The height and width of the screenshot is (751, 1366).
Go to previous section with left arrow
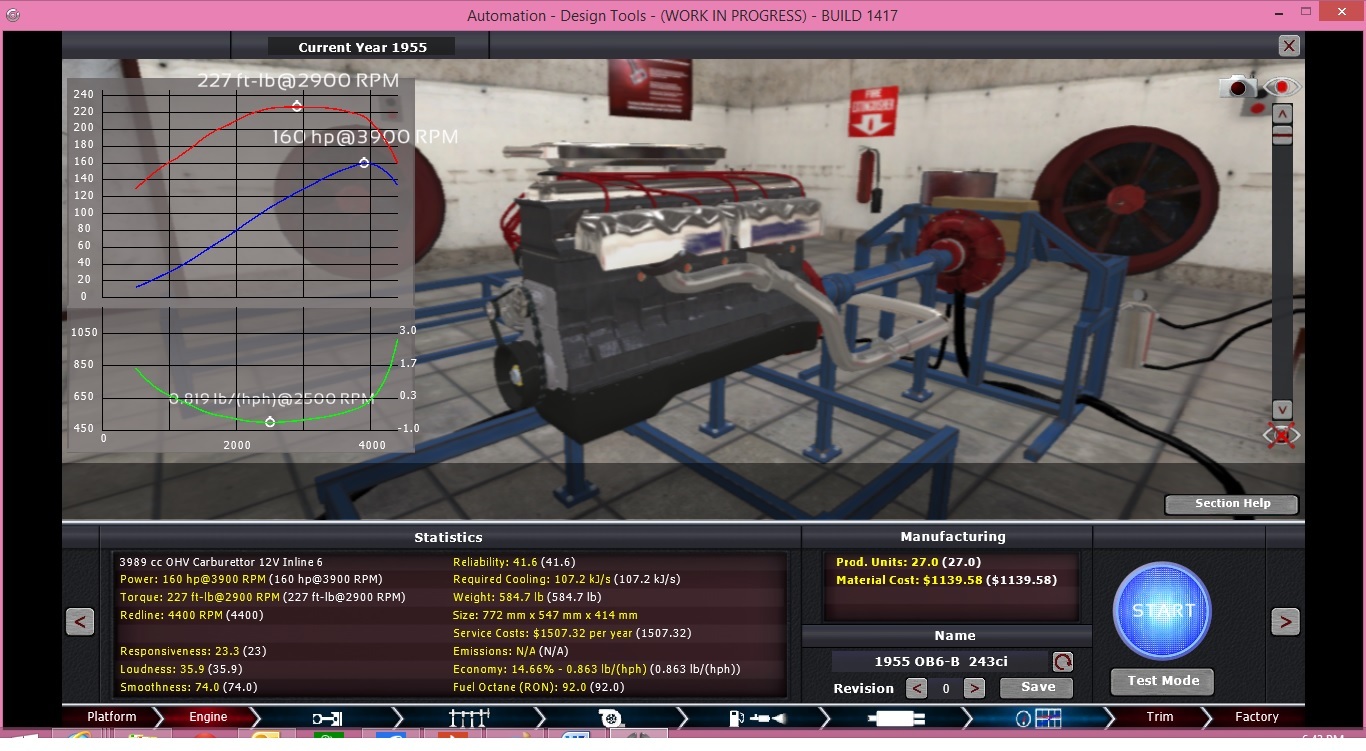pos(80,622)
